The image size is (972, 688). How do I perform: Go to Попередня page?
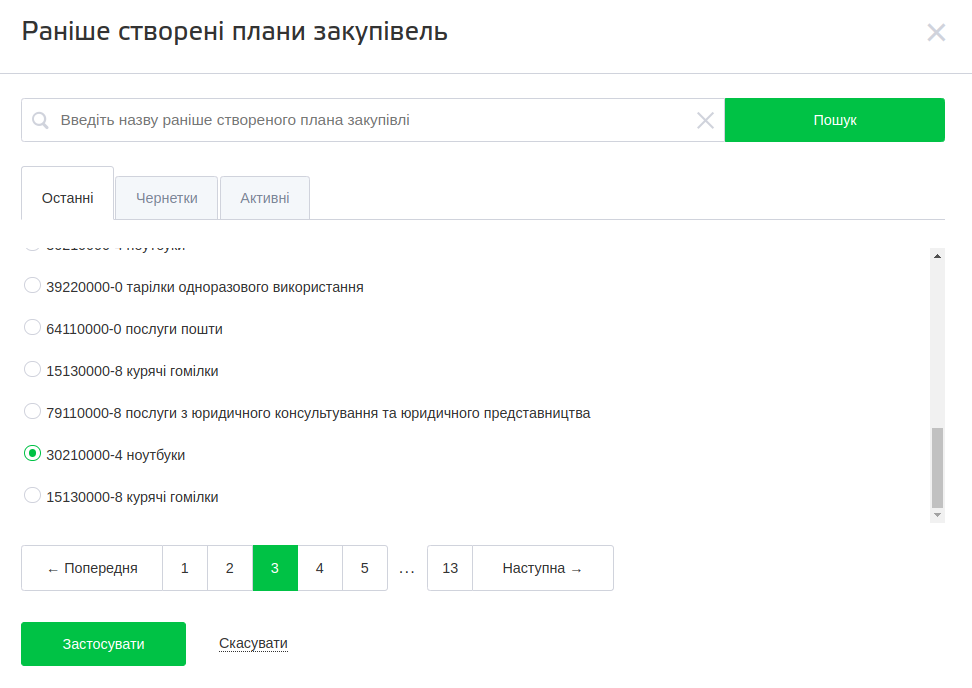coord(92,568)
